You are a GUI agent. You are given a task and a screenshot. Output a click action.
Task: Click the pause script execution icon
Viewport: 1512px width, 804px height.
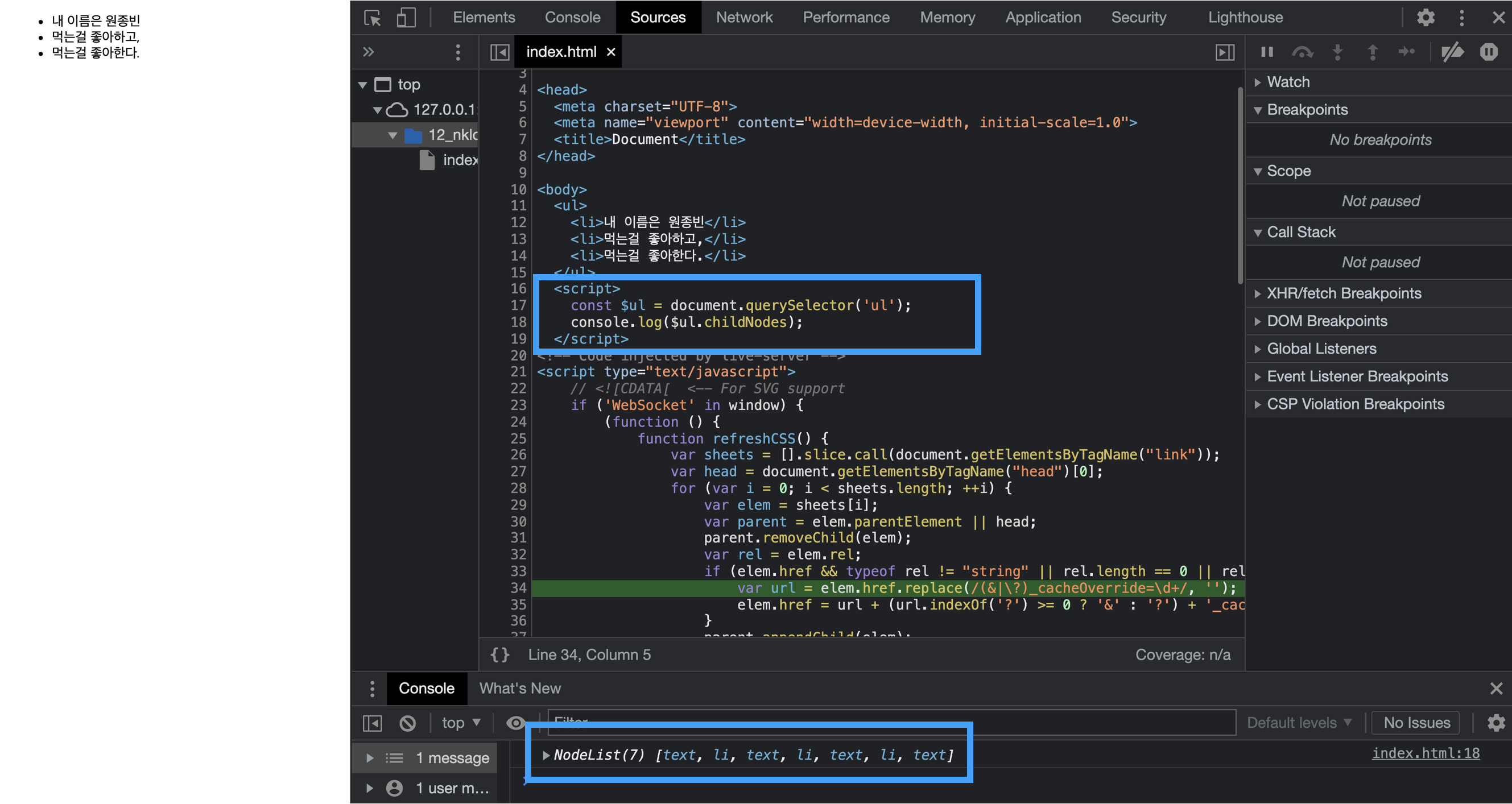[x=1265, y=53]
